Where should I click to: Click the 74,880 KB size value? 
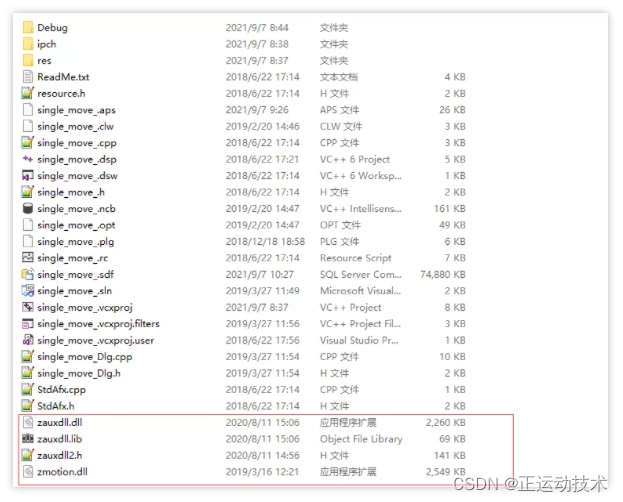[x=443, y=274]
